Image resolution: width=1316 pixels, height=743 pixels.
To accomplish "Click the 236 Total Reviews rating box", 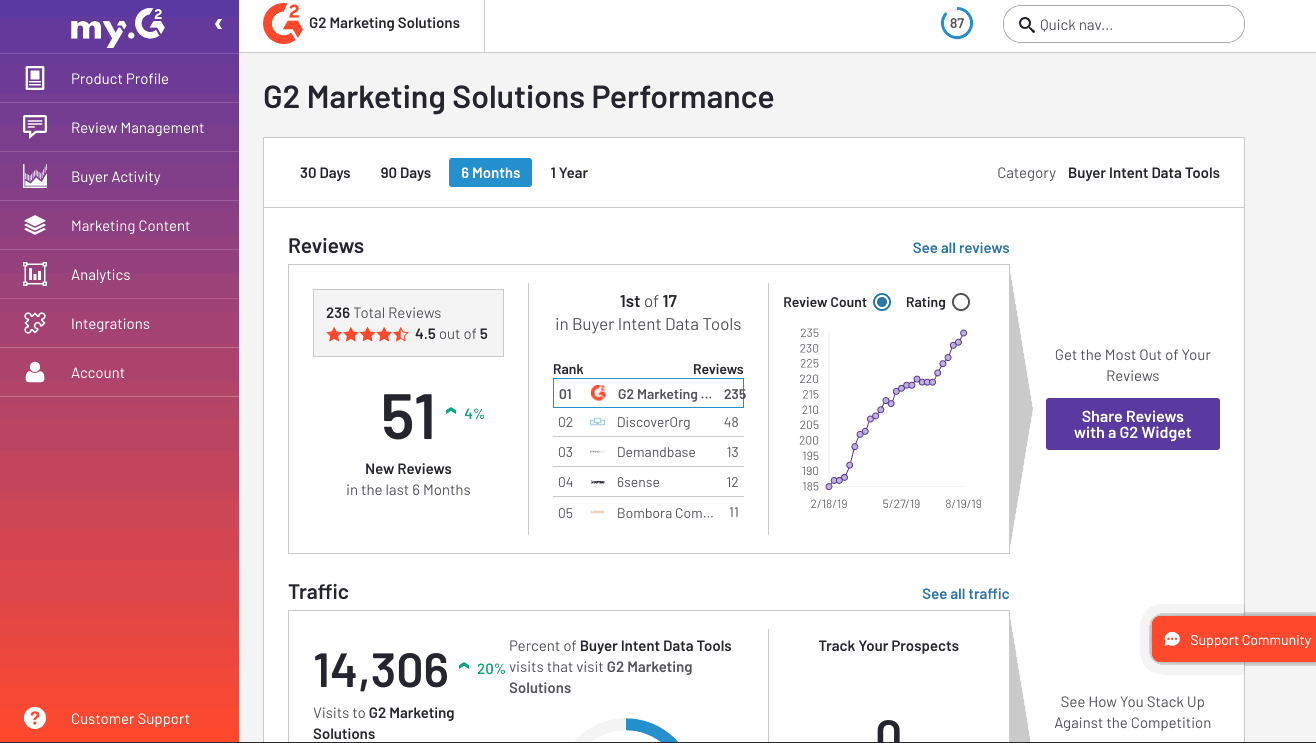I will (x=408, y=323).
